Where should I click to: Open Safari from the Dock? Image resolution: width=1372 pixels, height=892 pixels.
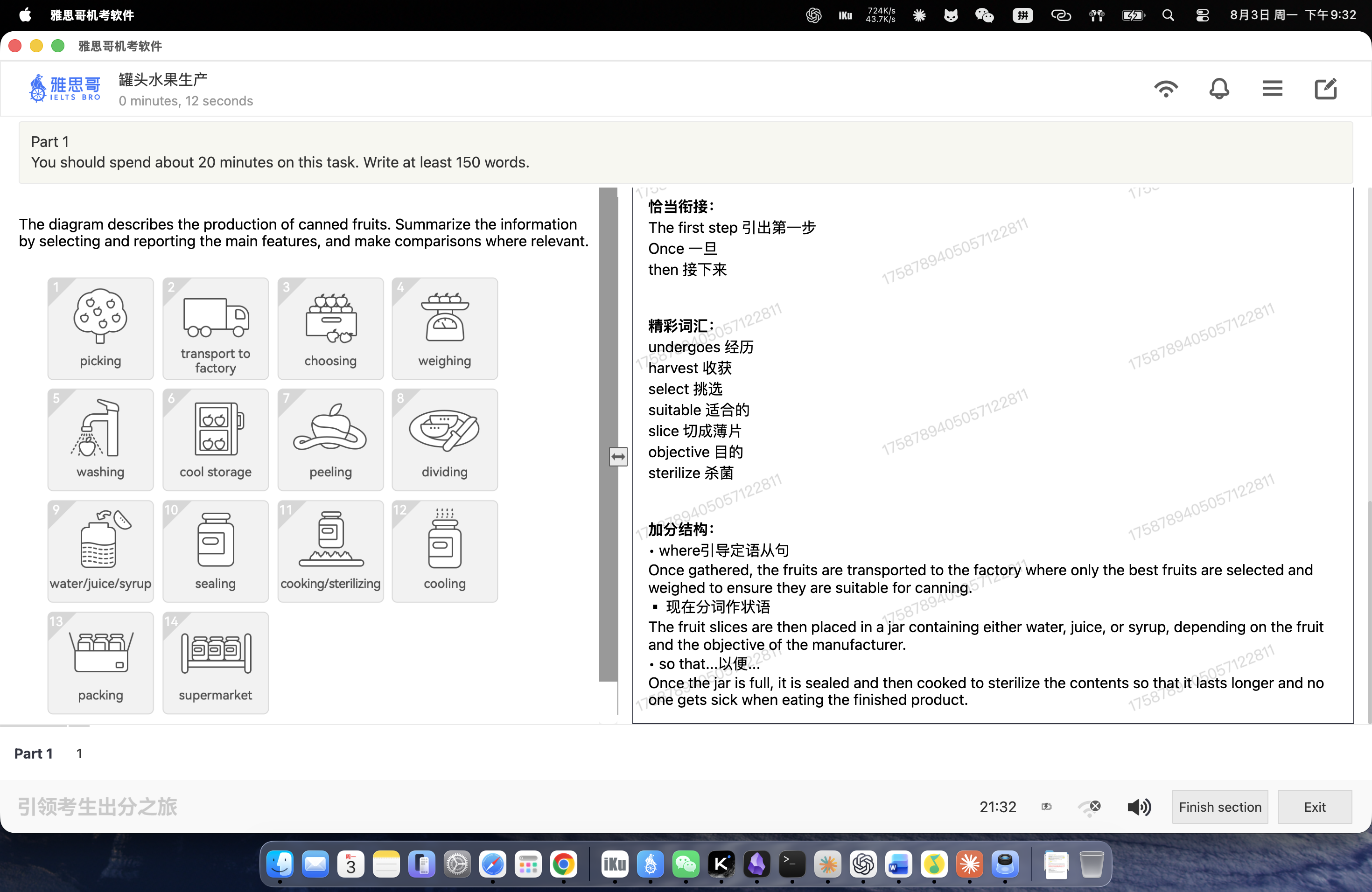[492, 864]
